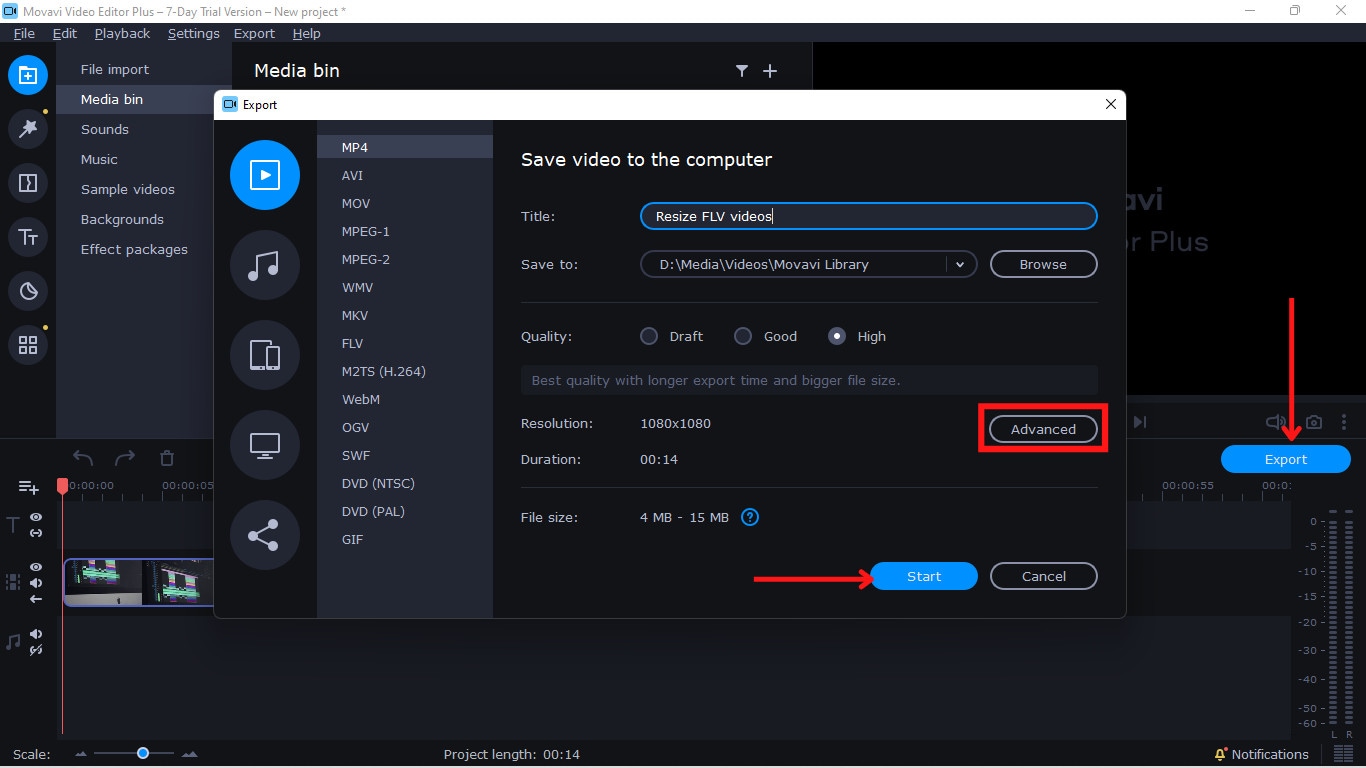Screen dimensions: 1366x768
Task: Click the preview volume speaker icon
Action: point(1276,423)
